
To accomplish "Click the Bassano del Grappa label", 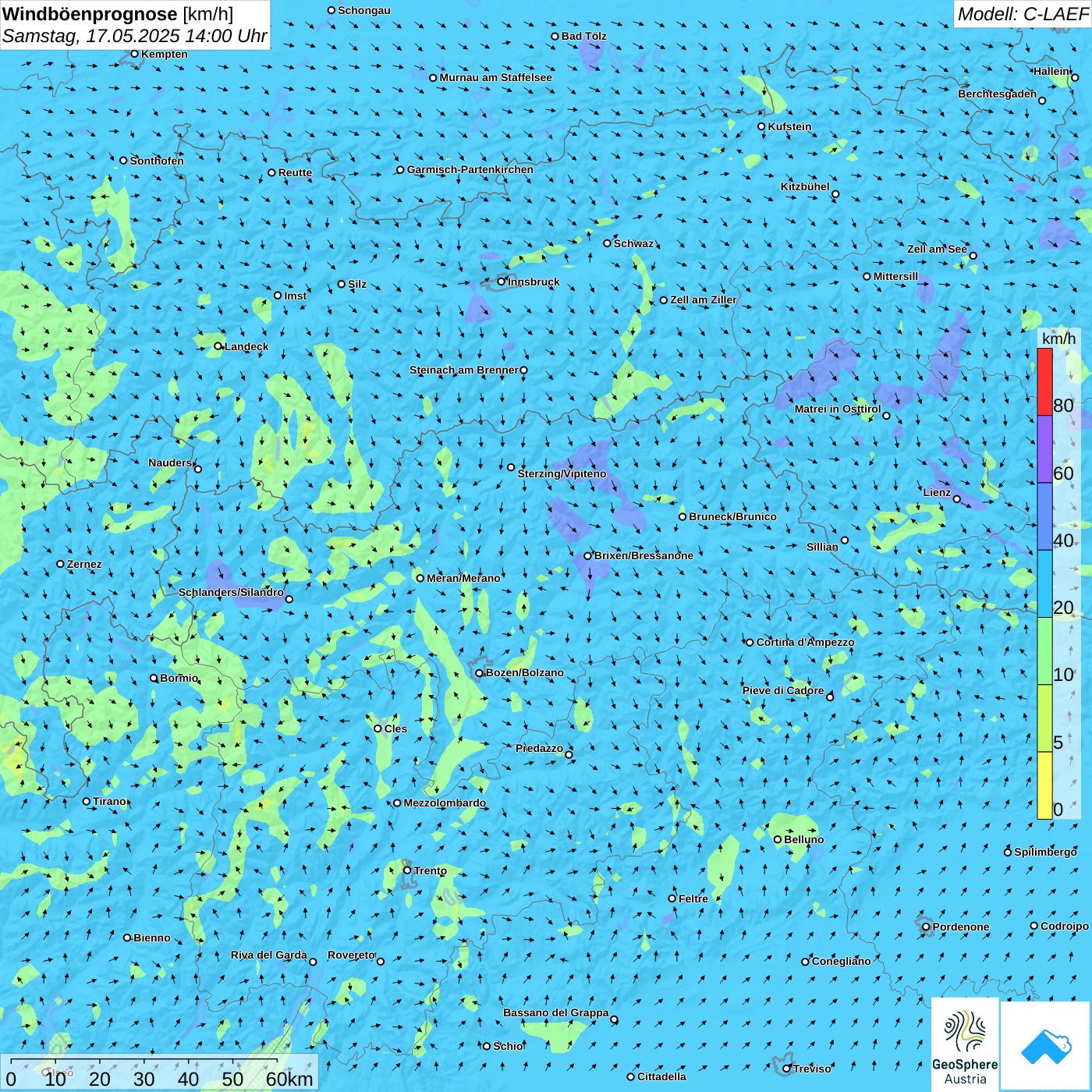I will [556, 1012].
